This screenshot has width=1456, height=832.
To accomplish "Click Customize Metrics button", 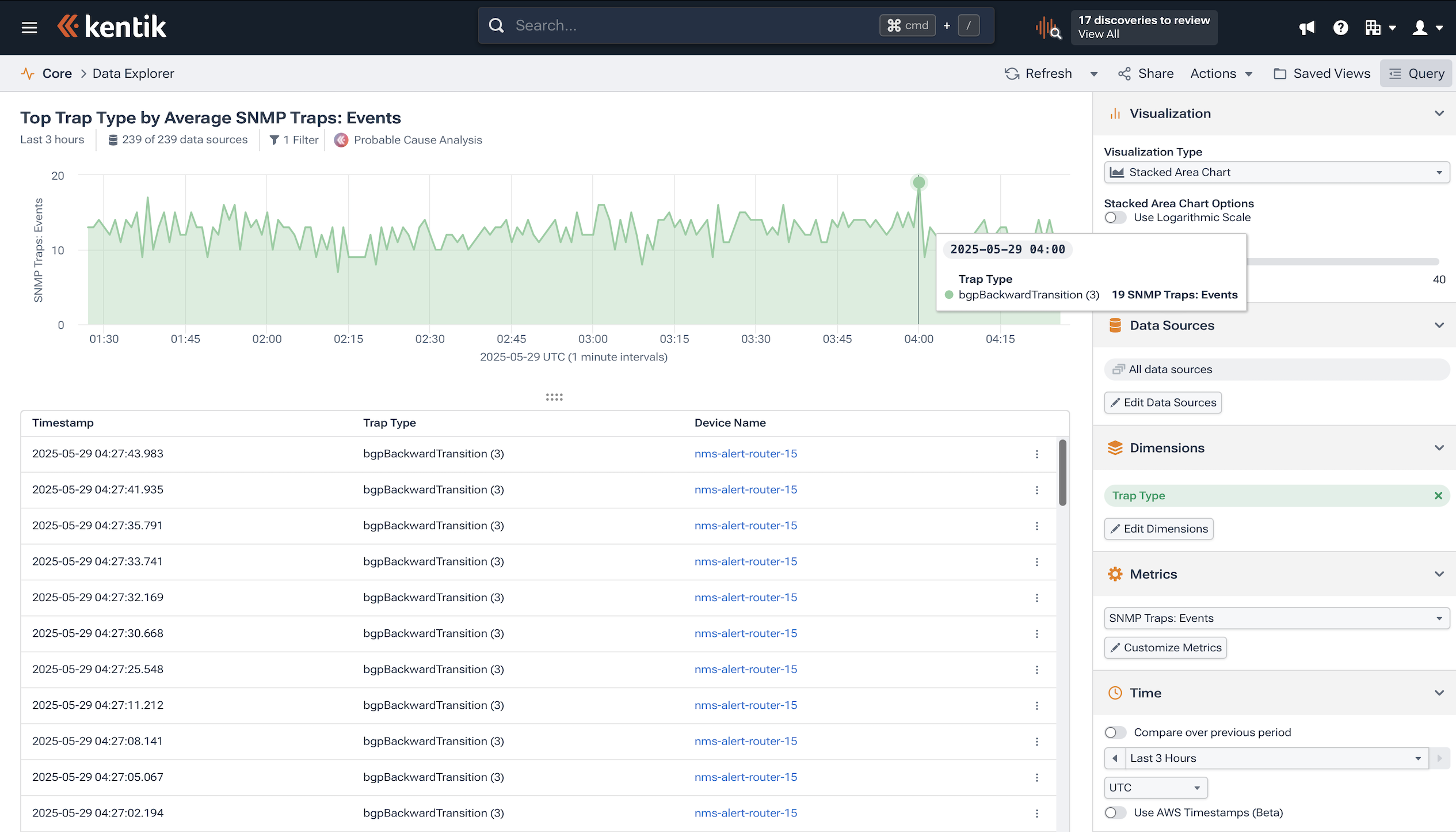I will coord(1165,648).
